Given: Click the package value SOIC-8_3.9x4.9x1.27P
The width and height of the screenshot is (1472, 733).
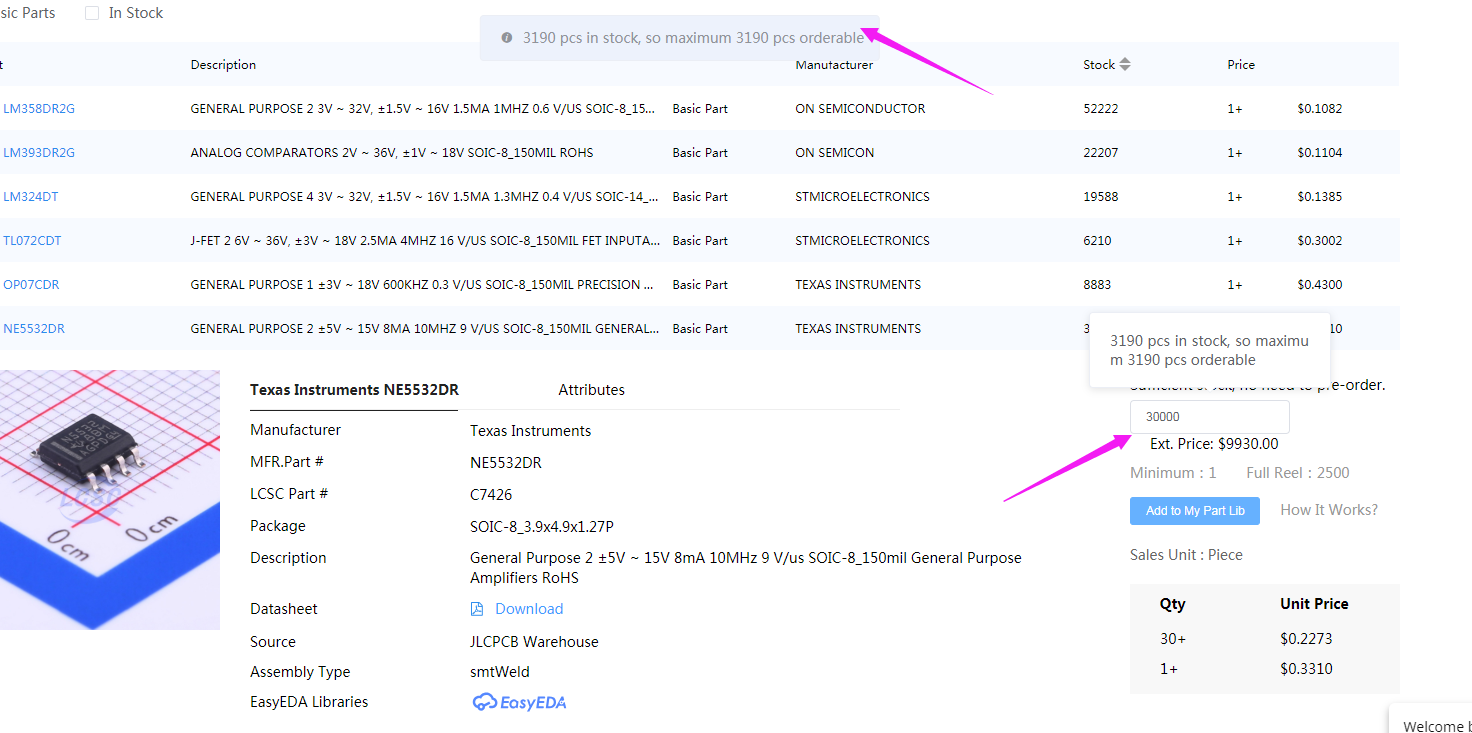Looking at the screenshot, I should click(x=542, y=527).
